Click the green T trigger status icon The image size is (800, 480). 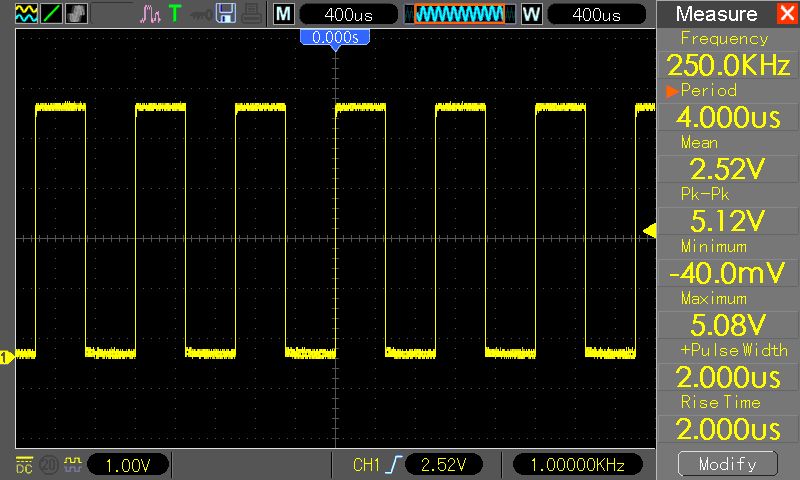175,15
